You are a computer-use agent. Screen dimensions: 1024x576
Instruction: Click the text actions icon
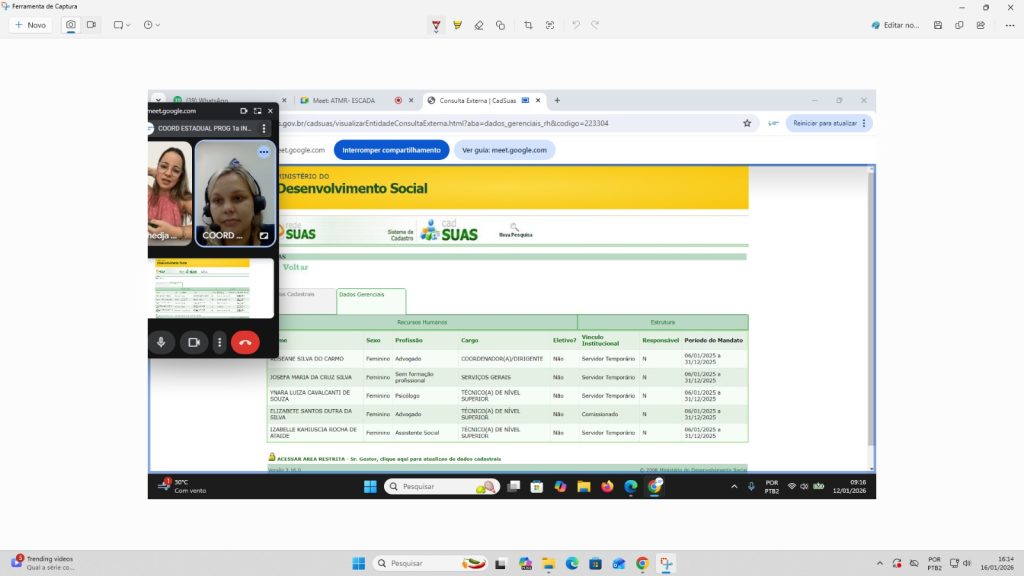coord(550,25)
